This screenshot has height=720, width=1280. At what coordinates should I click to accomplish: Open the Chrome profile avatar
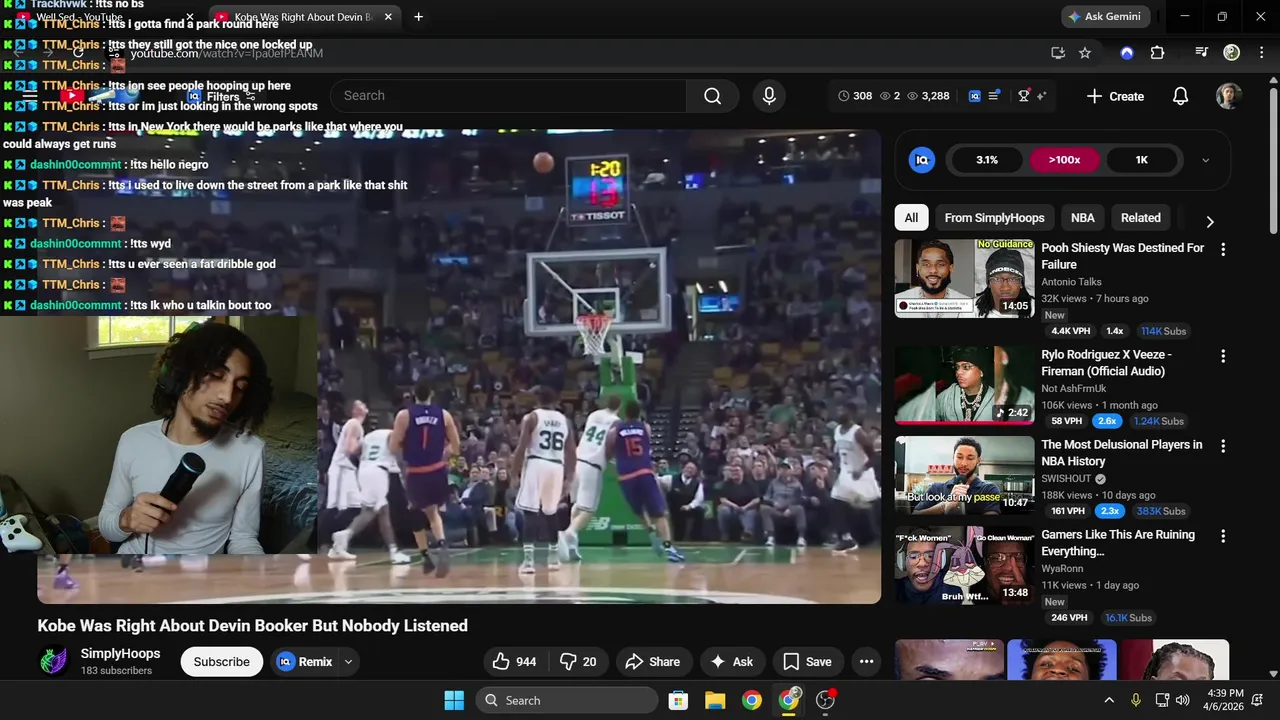click(x=1232, y=53)
